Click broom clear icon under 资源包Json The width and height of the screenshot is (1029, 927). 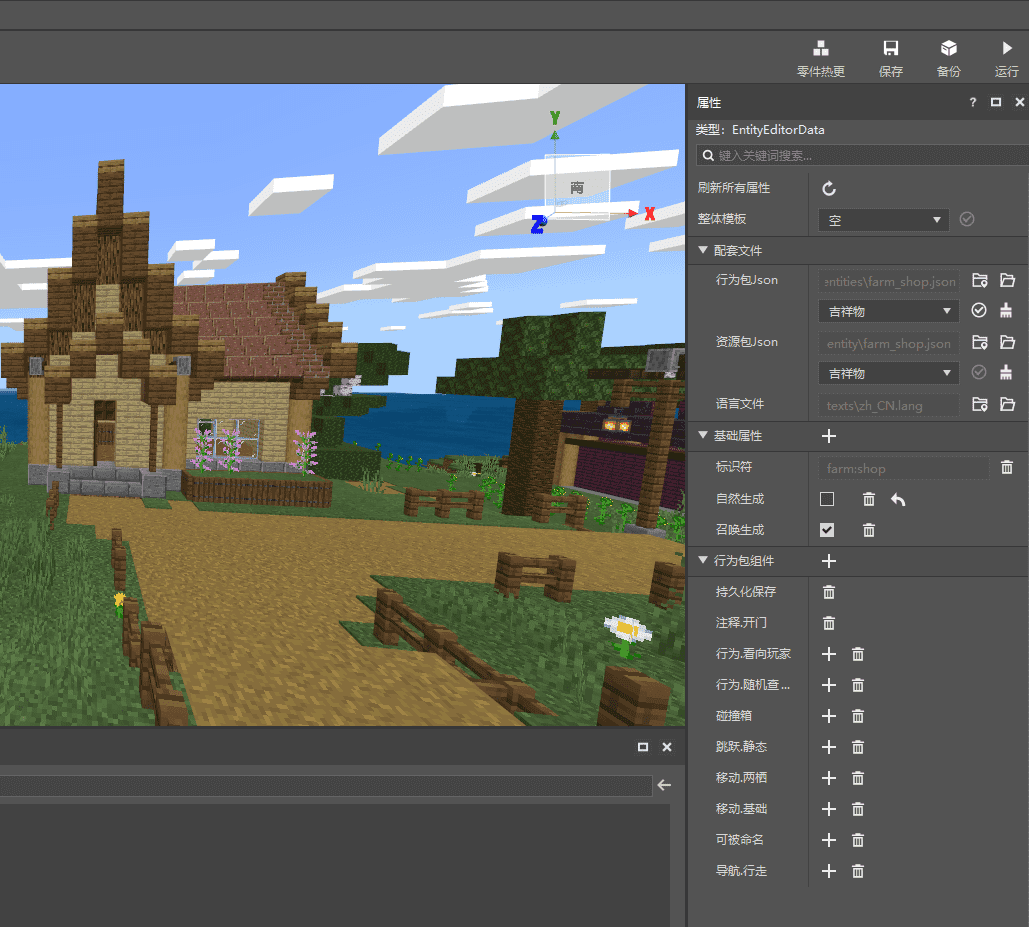point(1006,373)
